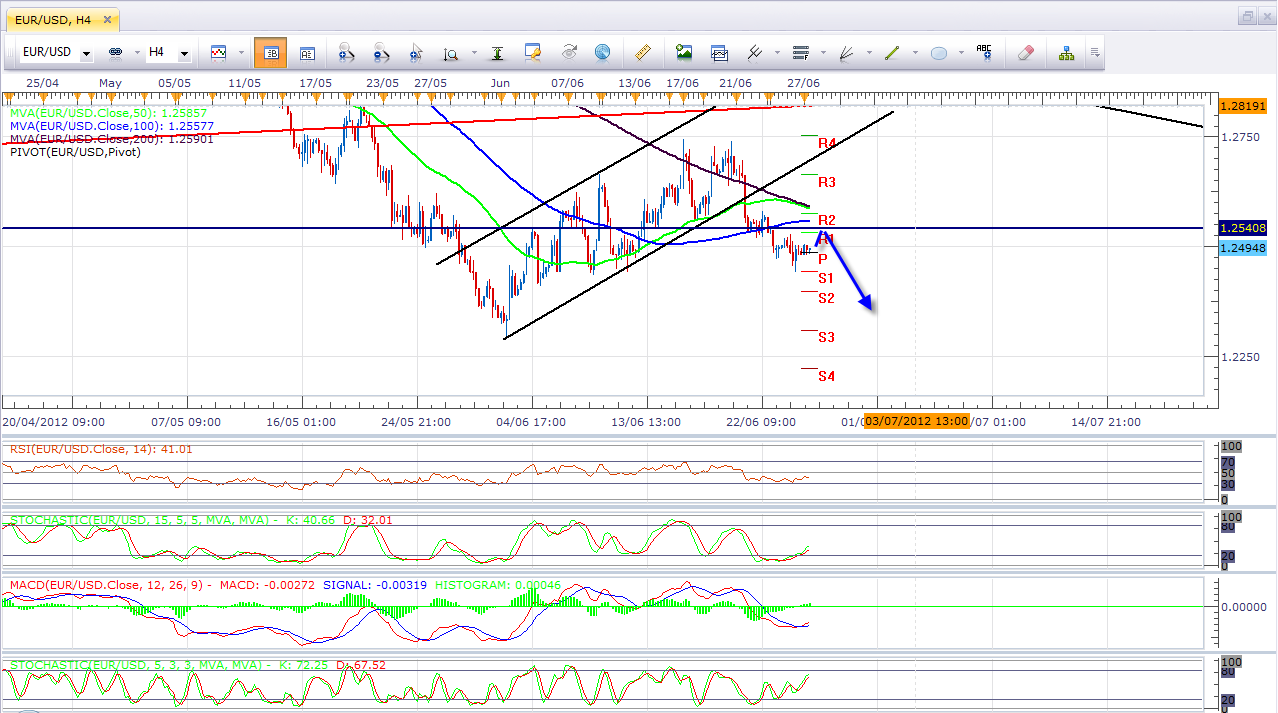Click the green hierarchy tree icon
Image resolution: width=1278 pixels, height=713 pixels.
(1066, 52)
